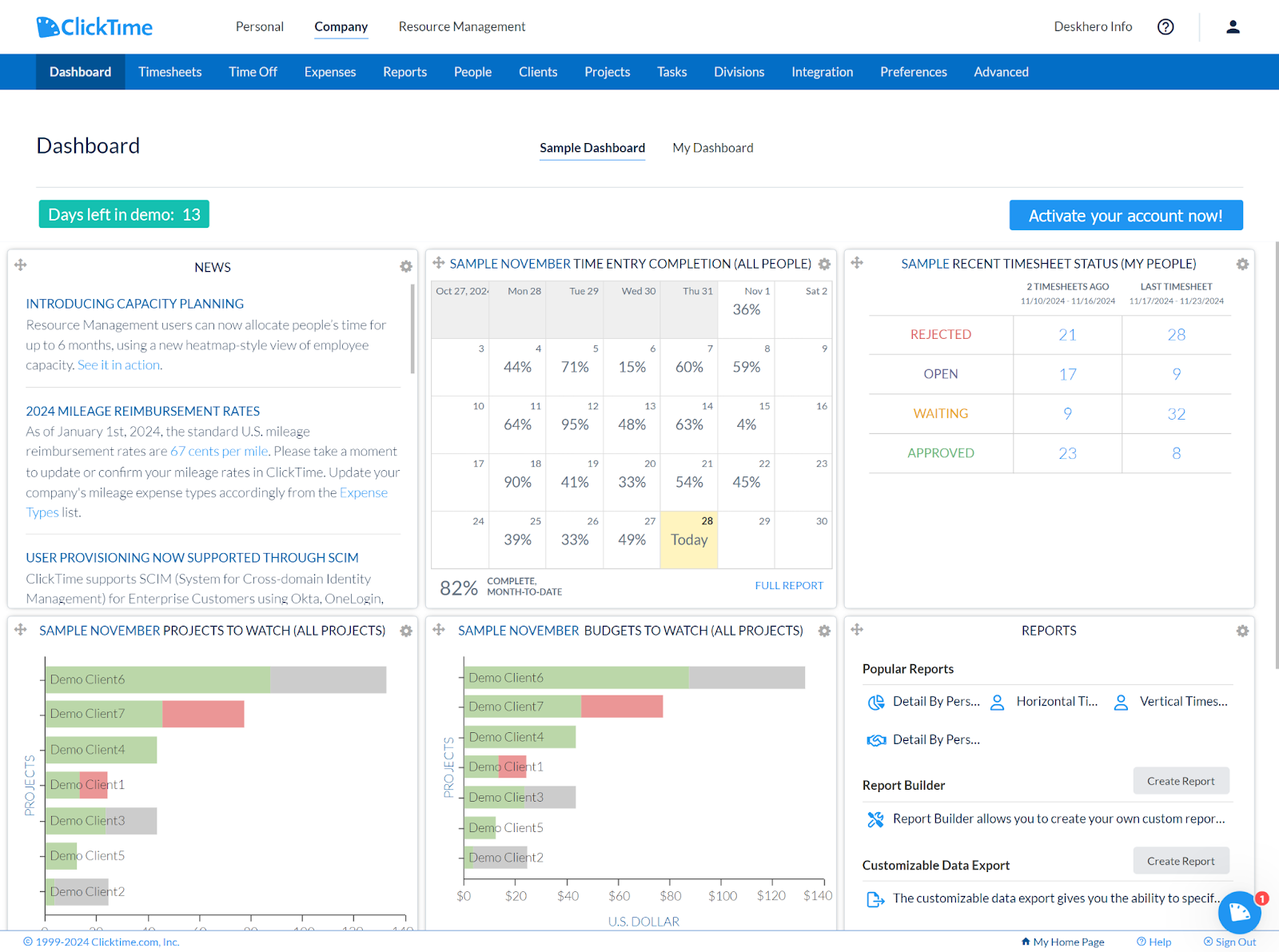The height and width of the screenshot is (952, 1279).
Task: Open the chat bubble with notification badge
Action: pyautogui.click(x=1239, y=913)
